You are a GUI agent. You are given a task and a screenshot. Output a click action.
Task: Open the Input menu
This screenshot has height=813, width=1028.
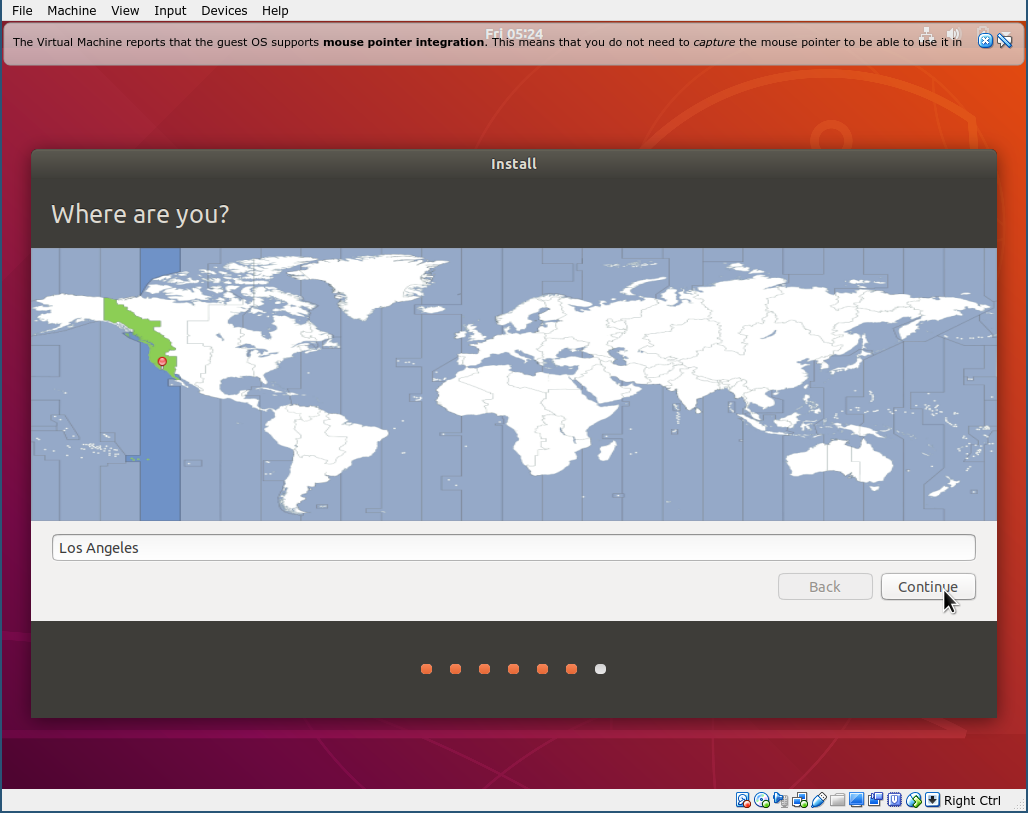coord(170,10)
